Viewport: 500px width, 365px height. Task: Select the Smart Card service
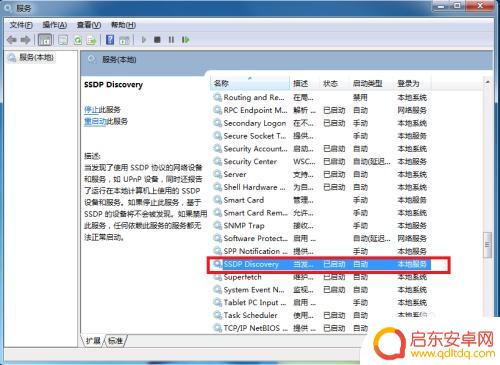tap(322, 200)
